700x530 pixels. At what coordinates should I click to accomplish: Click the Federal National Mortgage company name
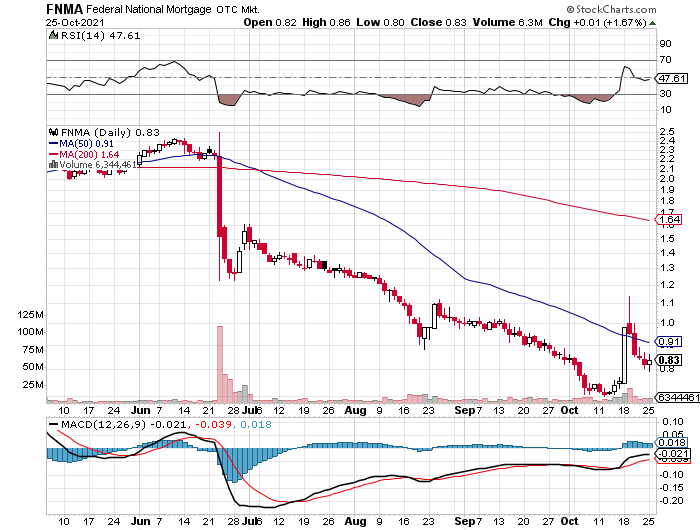pos(149,9)
